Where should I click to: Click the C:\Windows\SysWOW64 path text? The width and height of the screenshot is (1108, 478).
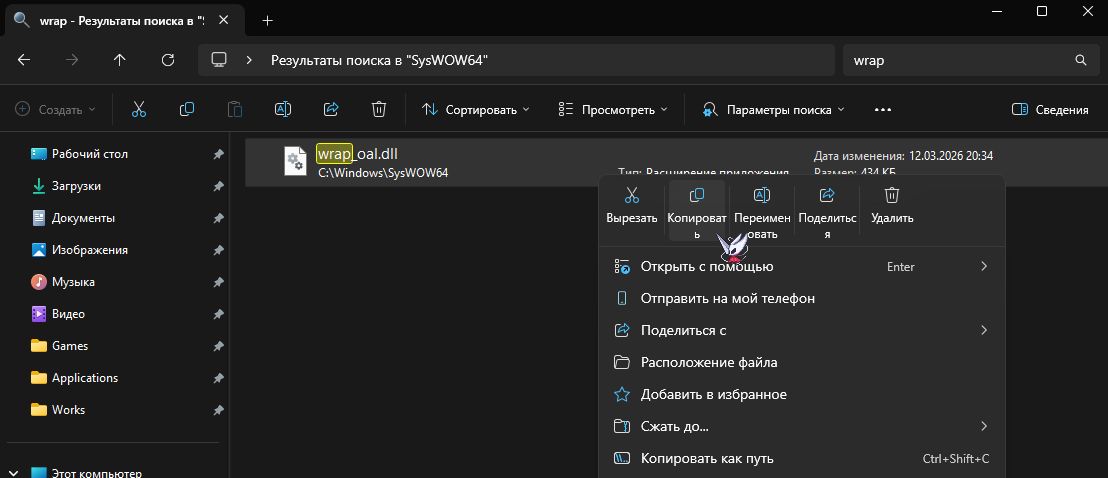click(383, 173)
